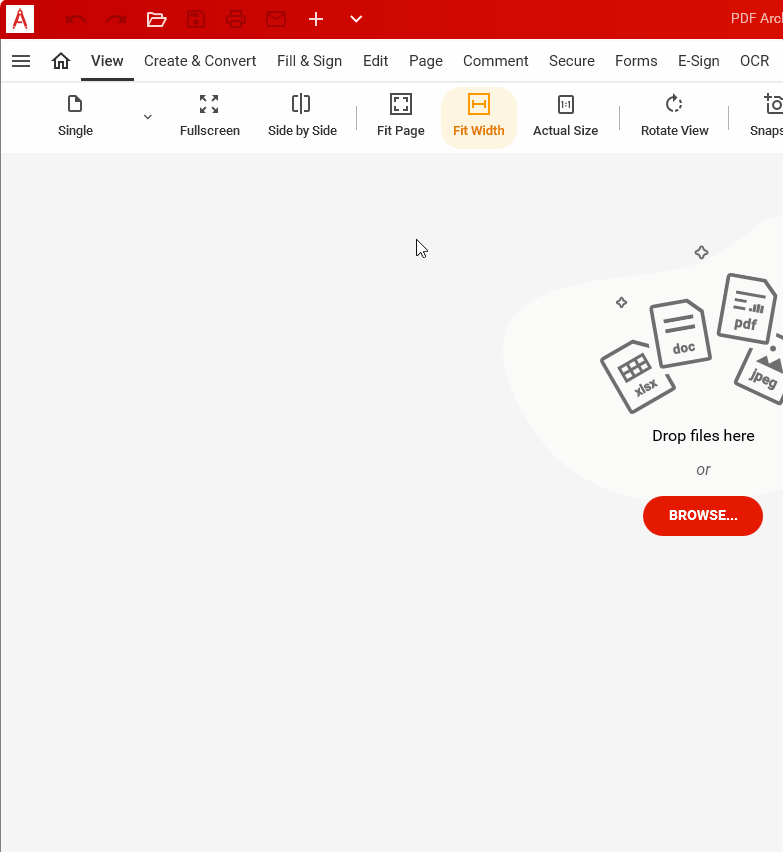Enable Side by Side view
Image resolution: width=783 pixels, height=852 pixels.
point(302,116)
